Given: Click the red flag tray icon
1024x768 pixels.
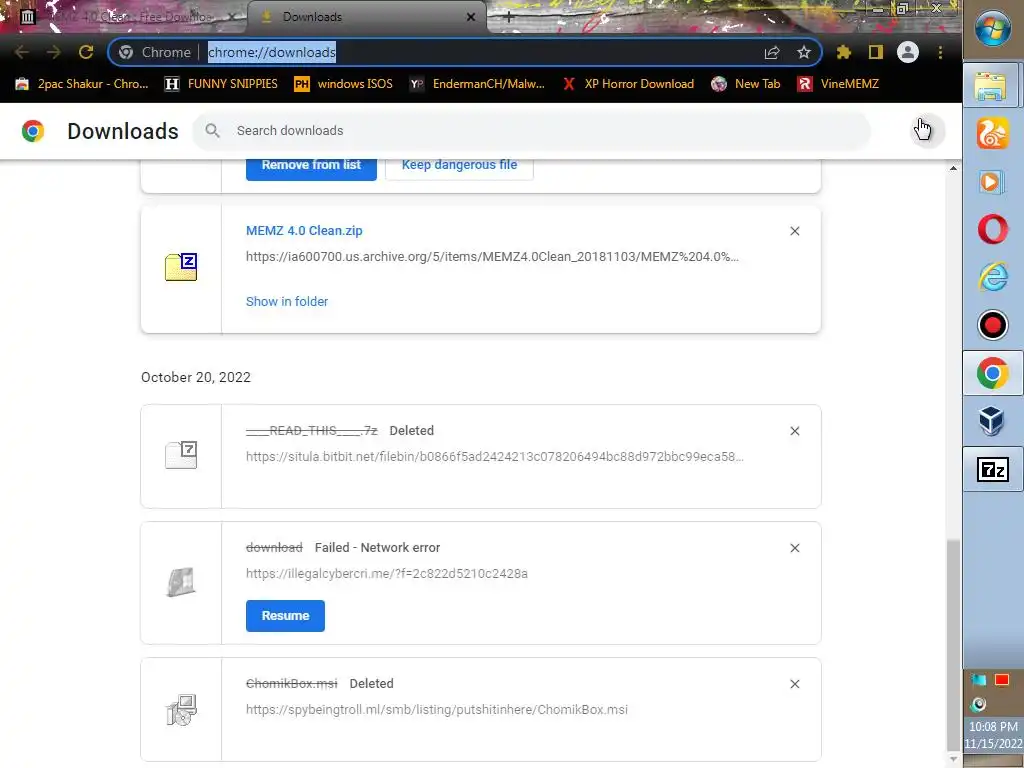Looking at the screenshot, I should point(1001,680).
